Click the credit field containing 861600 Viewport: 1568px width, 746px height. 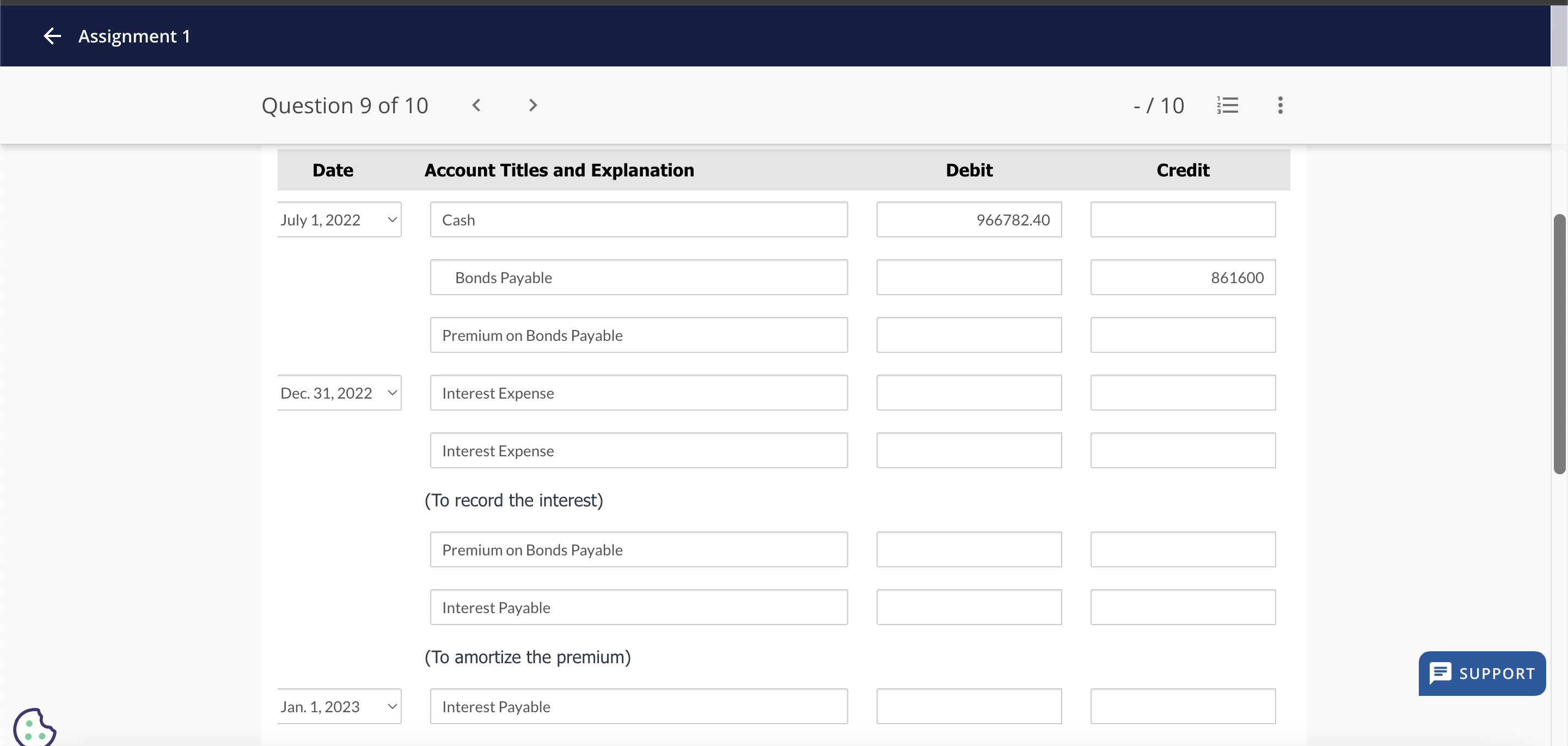[1182, 278]
